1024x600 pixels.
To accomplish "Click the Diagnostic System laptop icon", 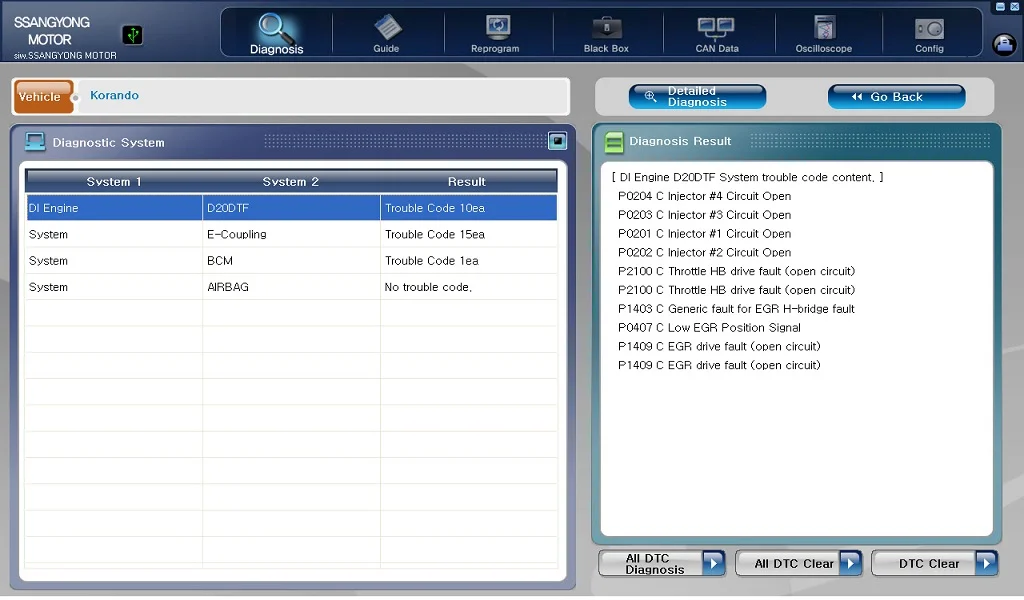I will [x=35, y=141].
